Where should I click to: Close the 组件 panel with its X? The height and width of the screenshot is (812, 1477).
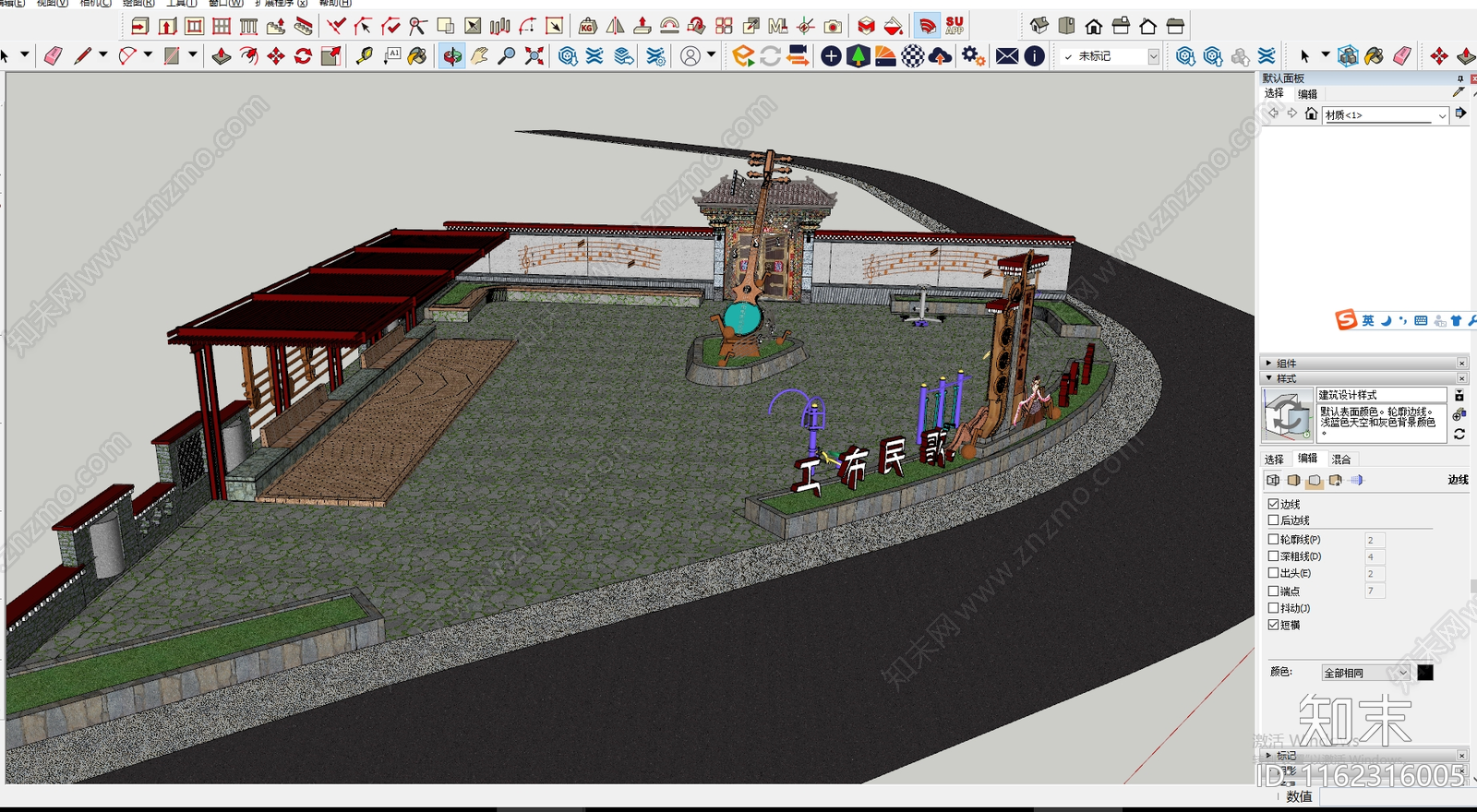tap(1461, 364)
